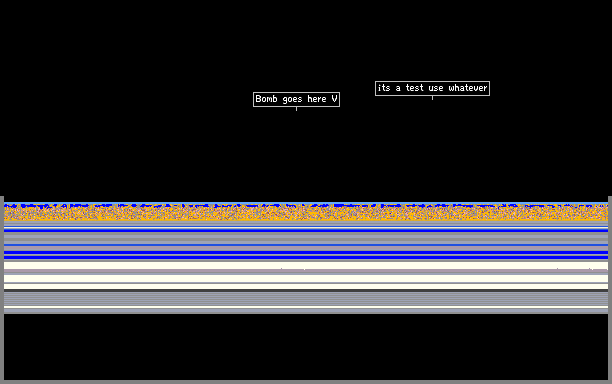
Task: Click the dark charcoal thin stripe
Action: pyautogui.click(x=306, y=291)
